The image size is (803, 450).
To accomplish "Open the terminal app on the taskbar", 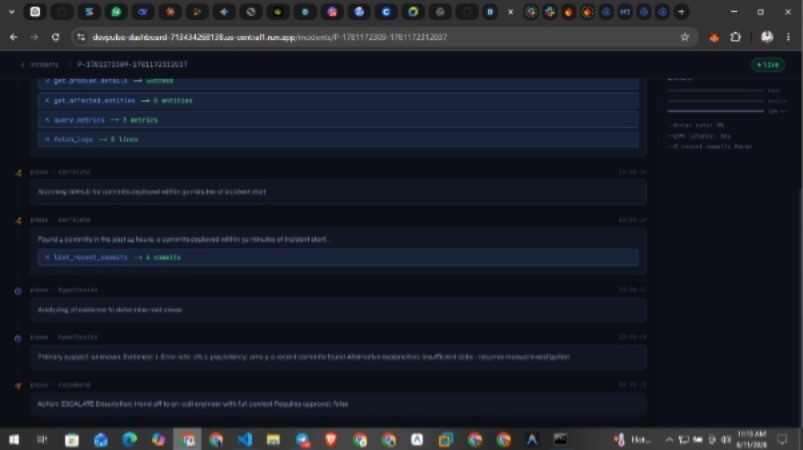I will 560,439.
